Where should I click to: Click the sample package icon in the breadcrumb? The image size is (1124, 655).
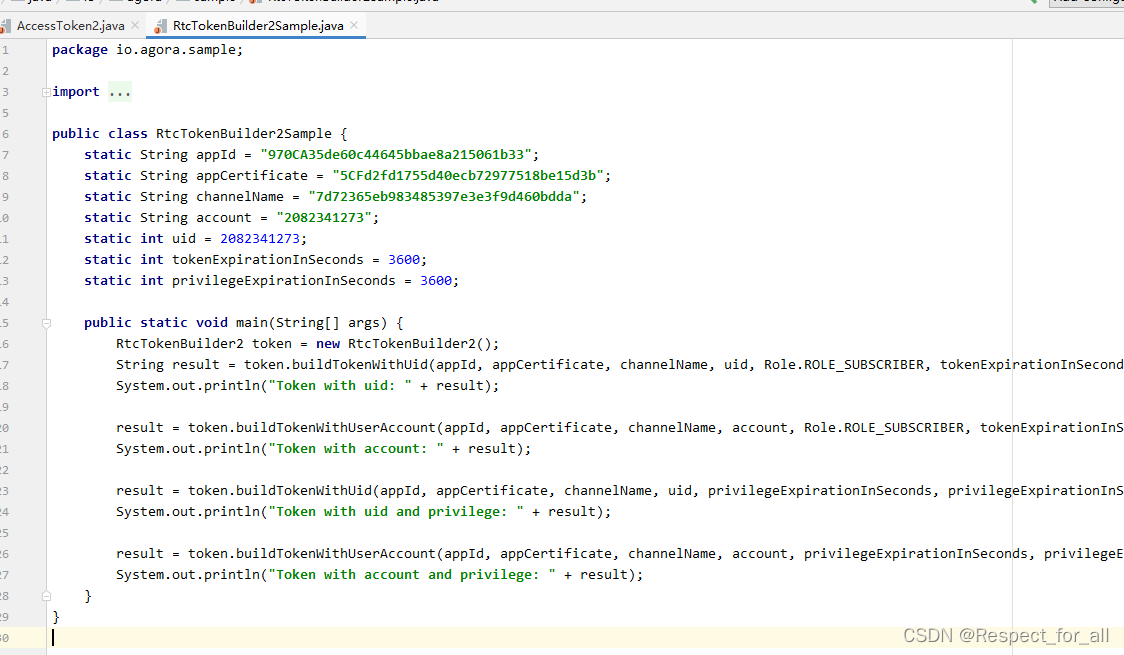coord(184,3)
